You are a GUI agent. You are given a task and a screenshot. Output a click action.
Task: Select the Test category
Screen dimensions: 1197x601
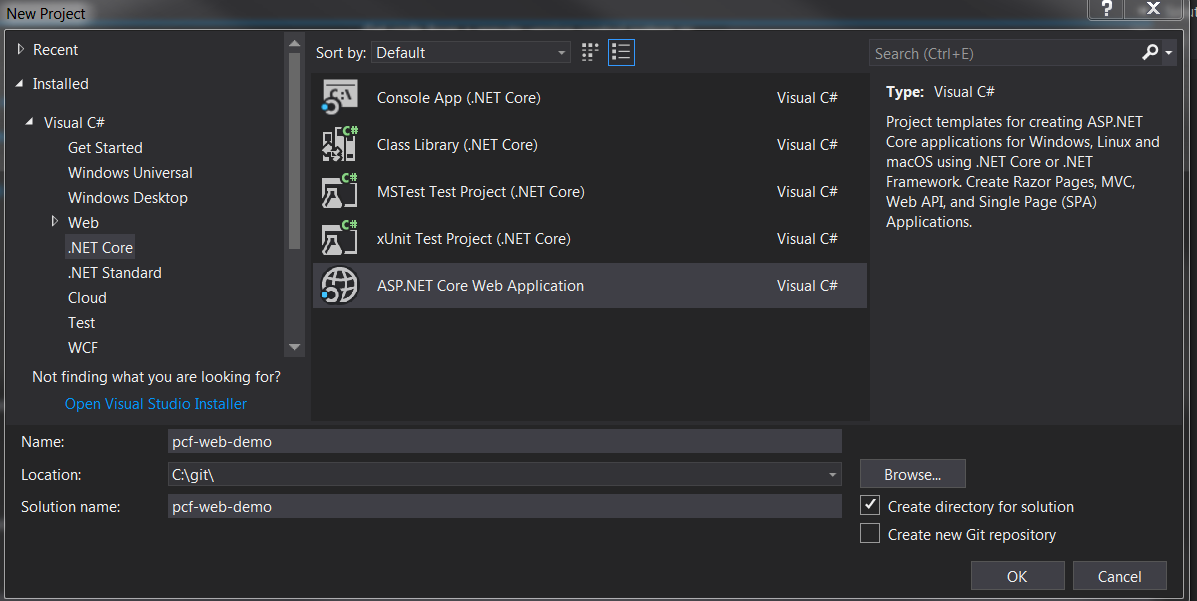pos(82,323)
